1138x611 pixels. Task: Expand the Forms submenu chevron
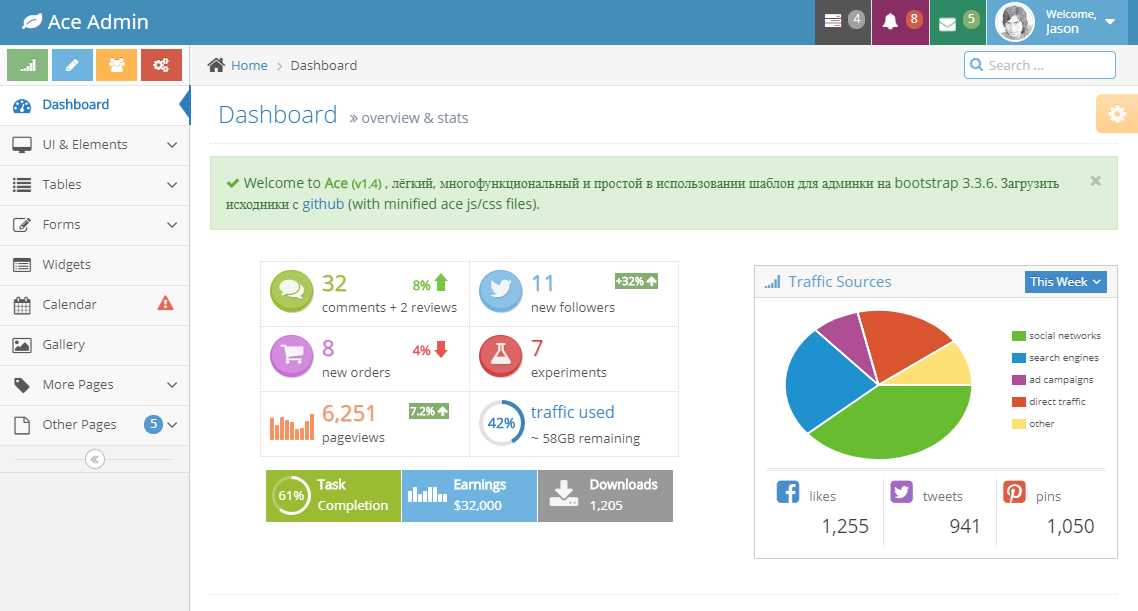click(172, 225)
